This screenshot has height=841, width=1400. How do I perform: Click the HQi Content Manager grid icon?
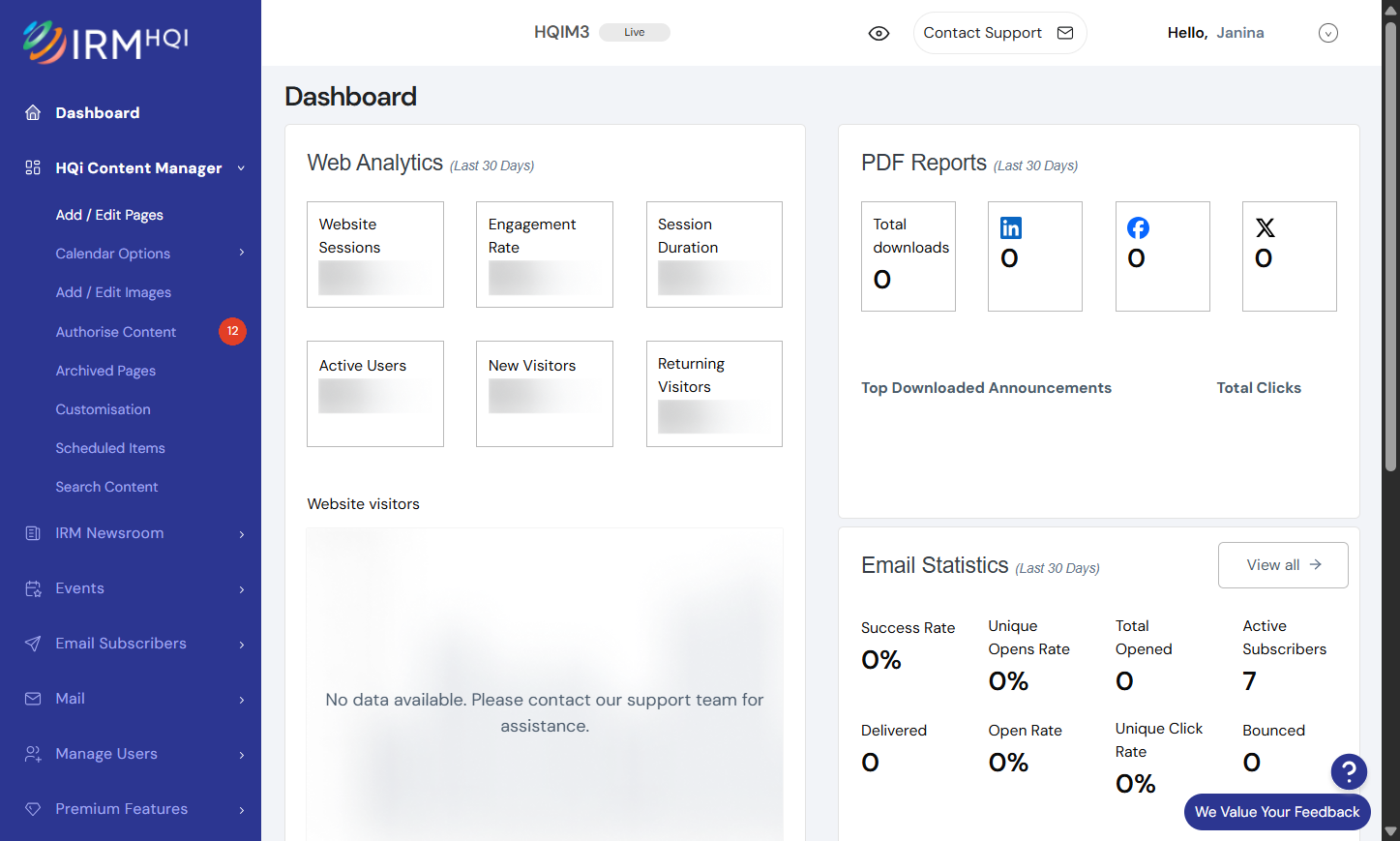coord(33,167)
